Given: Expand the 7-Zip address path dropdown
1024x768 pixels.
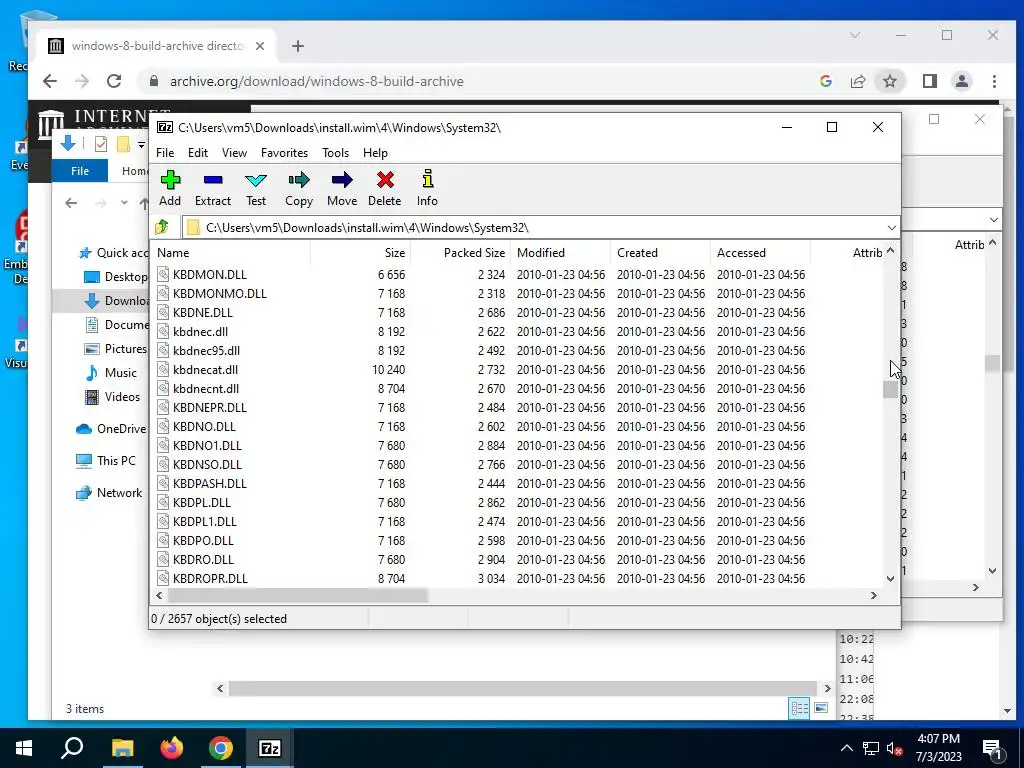Looking at the screenshot, I should 891,227.
